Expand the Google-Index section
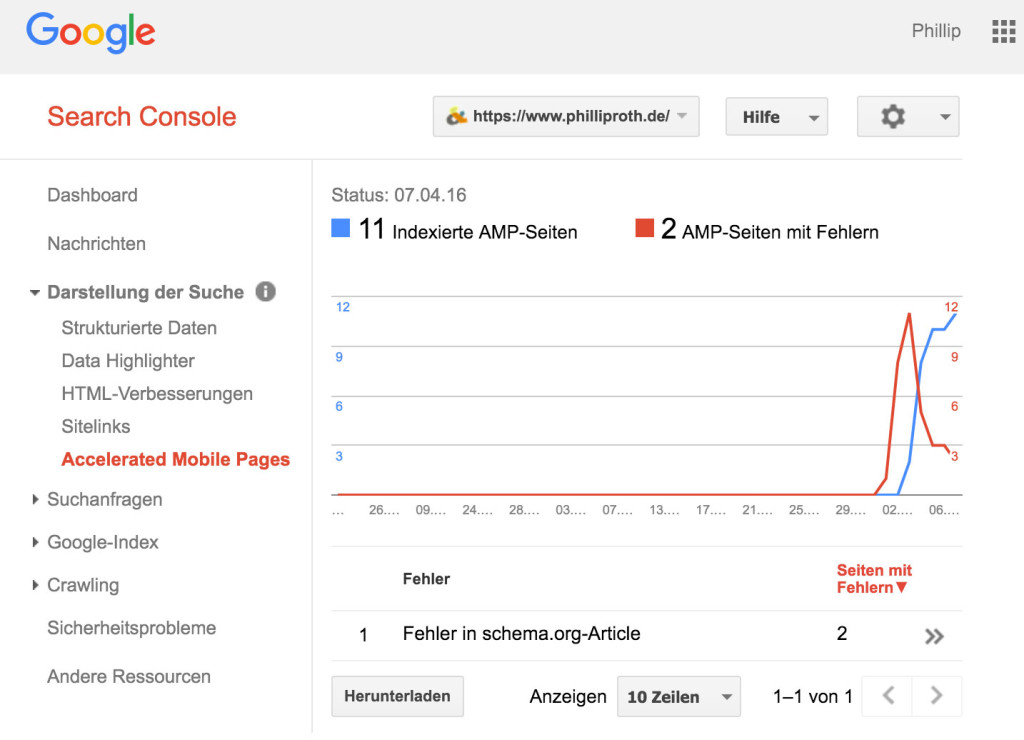The height and width of the screenshot is (740, 1024). pos(35,542)
